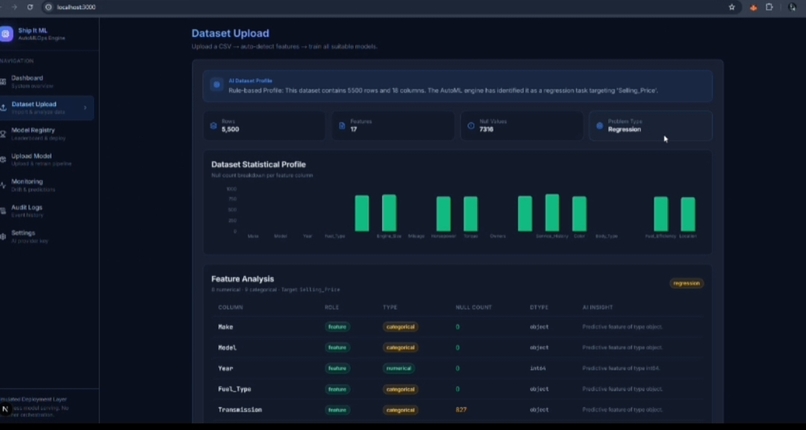The height and width of the screenshot is (430, 806).
Task: Click the 7316 null values figure
Action: pyautogui.click(x=486, y=129)
